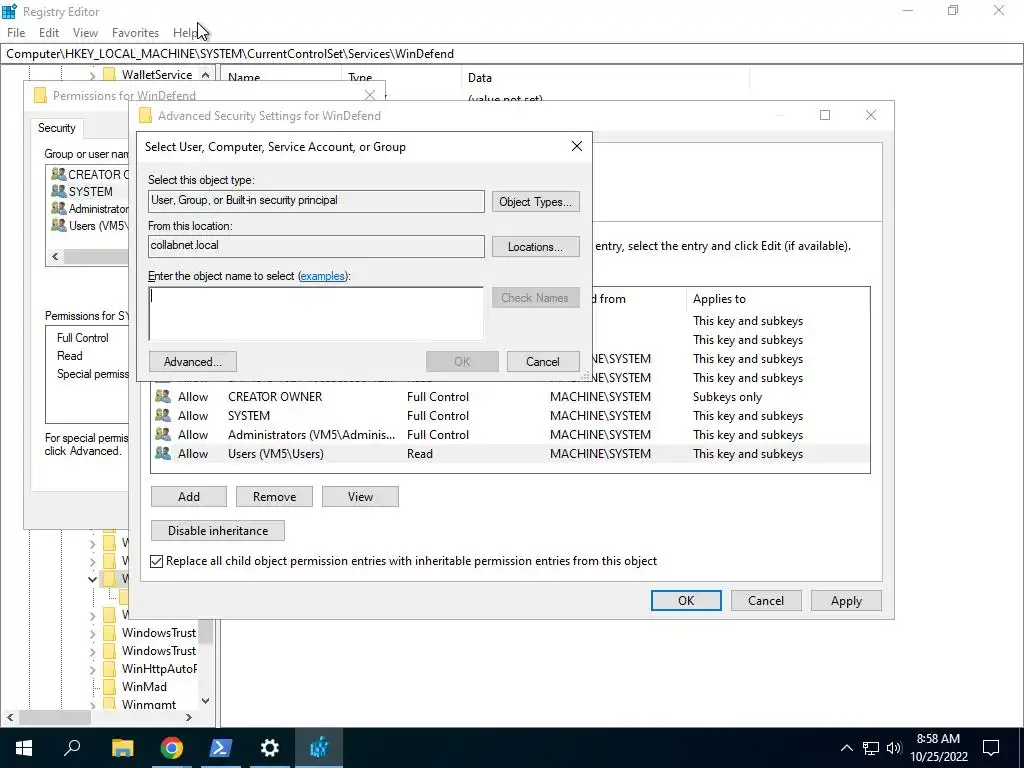Focus the object name text box

316,313
